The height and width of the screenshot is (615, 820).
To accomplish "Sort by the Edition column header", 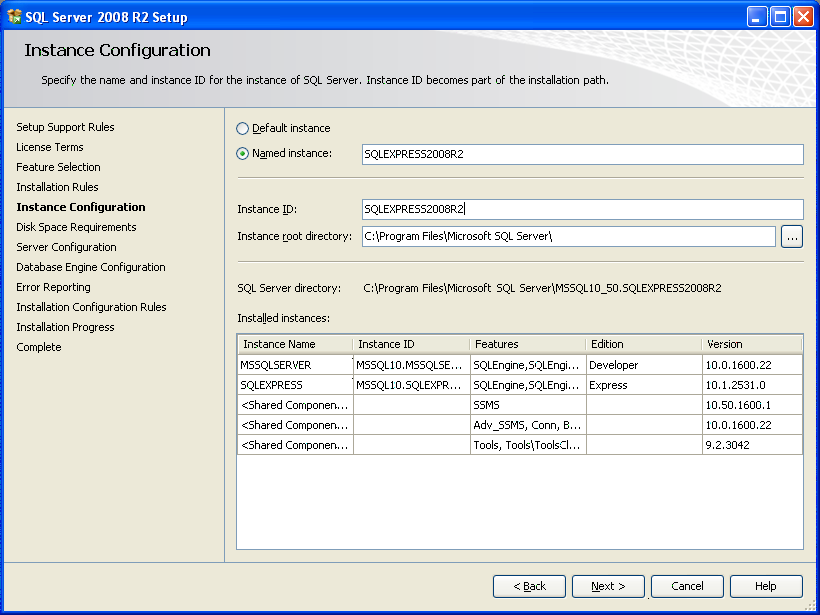I will pos(644,344).
